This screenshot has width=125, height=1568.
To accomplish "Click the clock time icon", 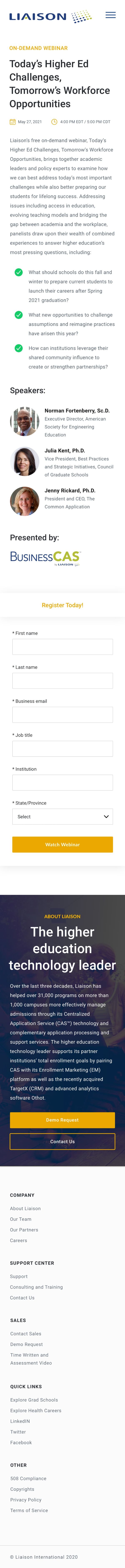I will point(54,122).
